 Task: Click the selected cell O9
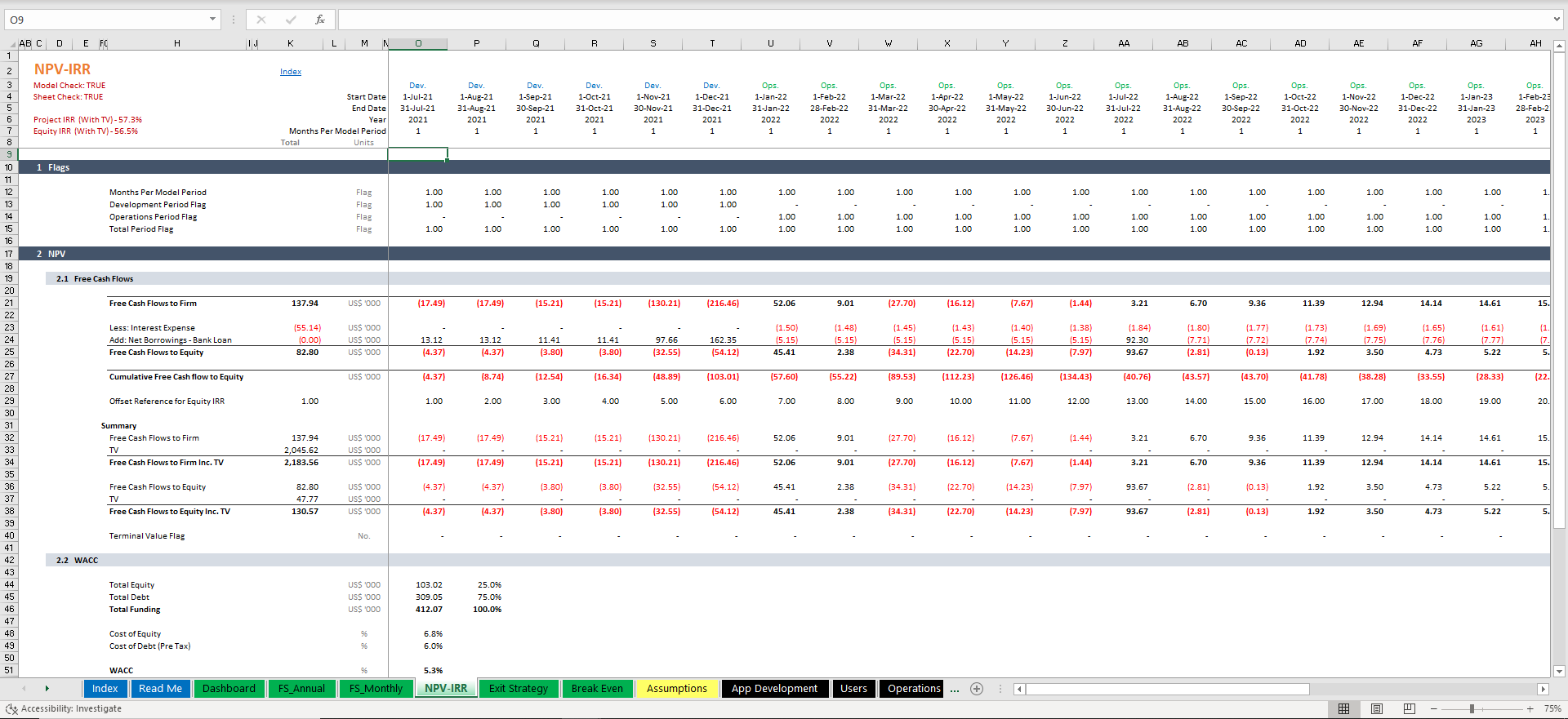point(418,154)
